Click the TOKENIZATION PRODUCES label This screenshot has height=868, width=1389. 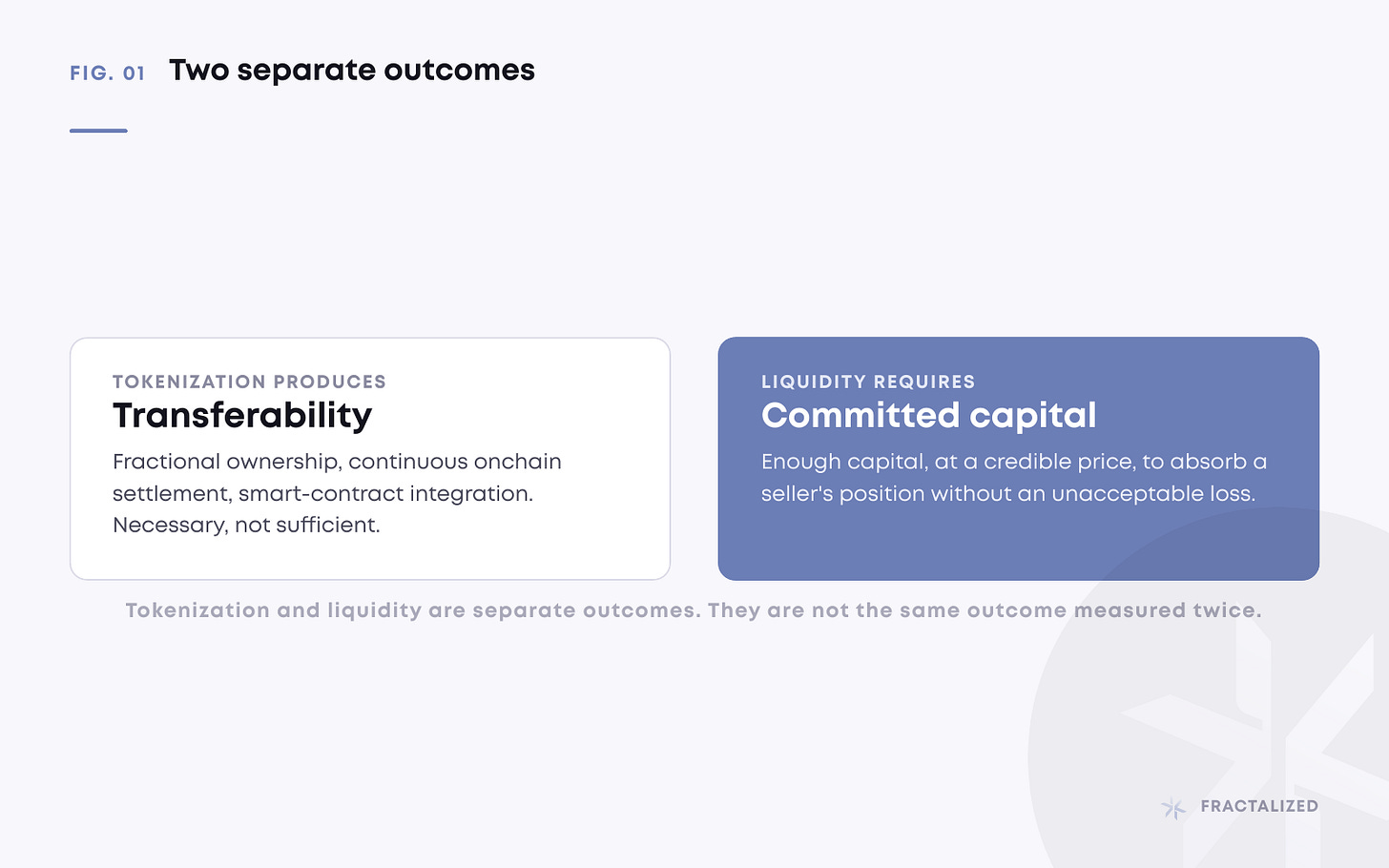click(249, 382)
